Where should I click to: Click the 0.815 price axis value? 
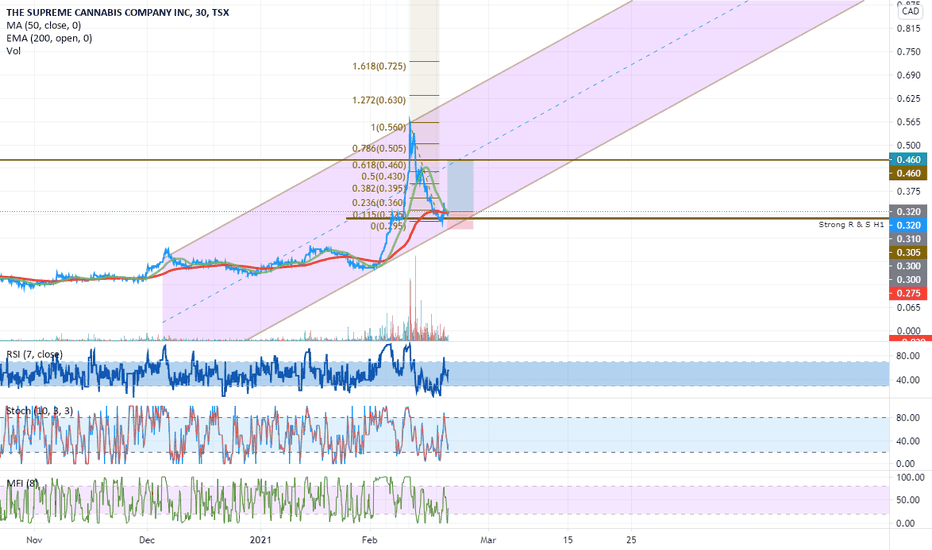tap(908, 29)
